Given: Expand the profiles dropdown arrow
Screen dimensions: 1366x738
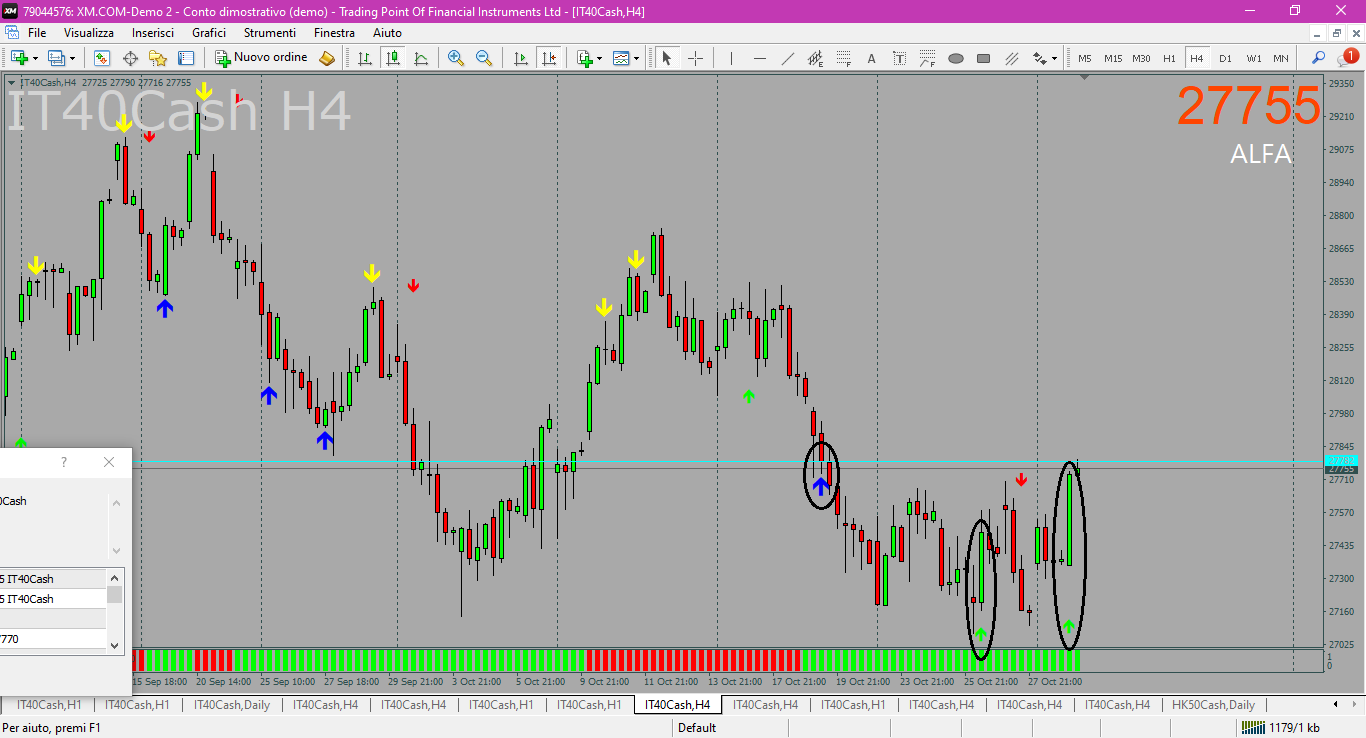Looking at the screenshot, I should click(x=72, y=58).
